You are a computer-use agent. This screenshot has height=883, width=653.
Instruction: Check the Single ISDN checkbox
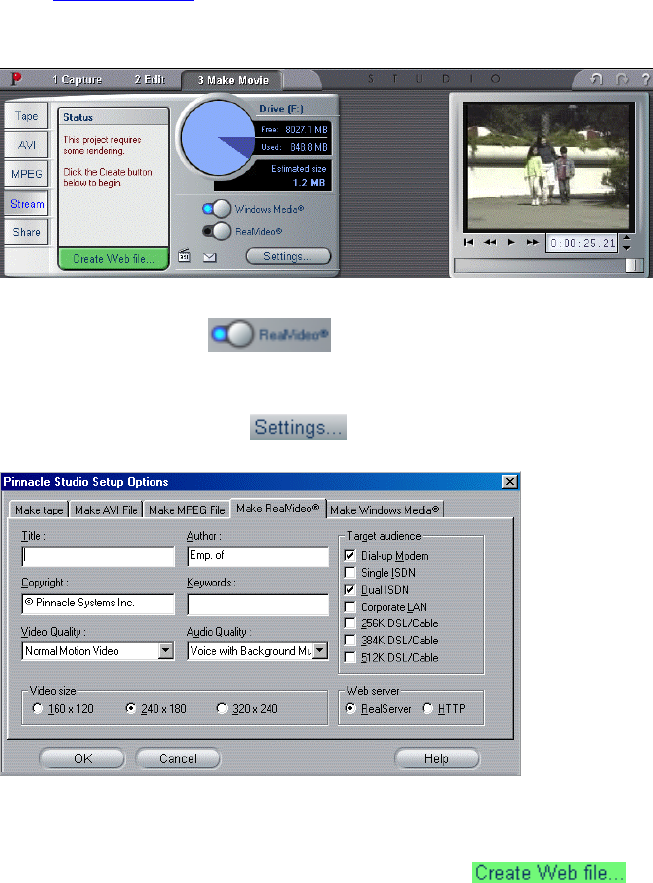[350, 573]
